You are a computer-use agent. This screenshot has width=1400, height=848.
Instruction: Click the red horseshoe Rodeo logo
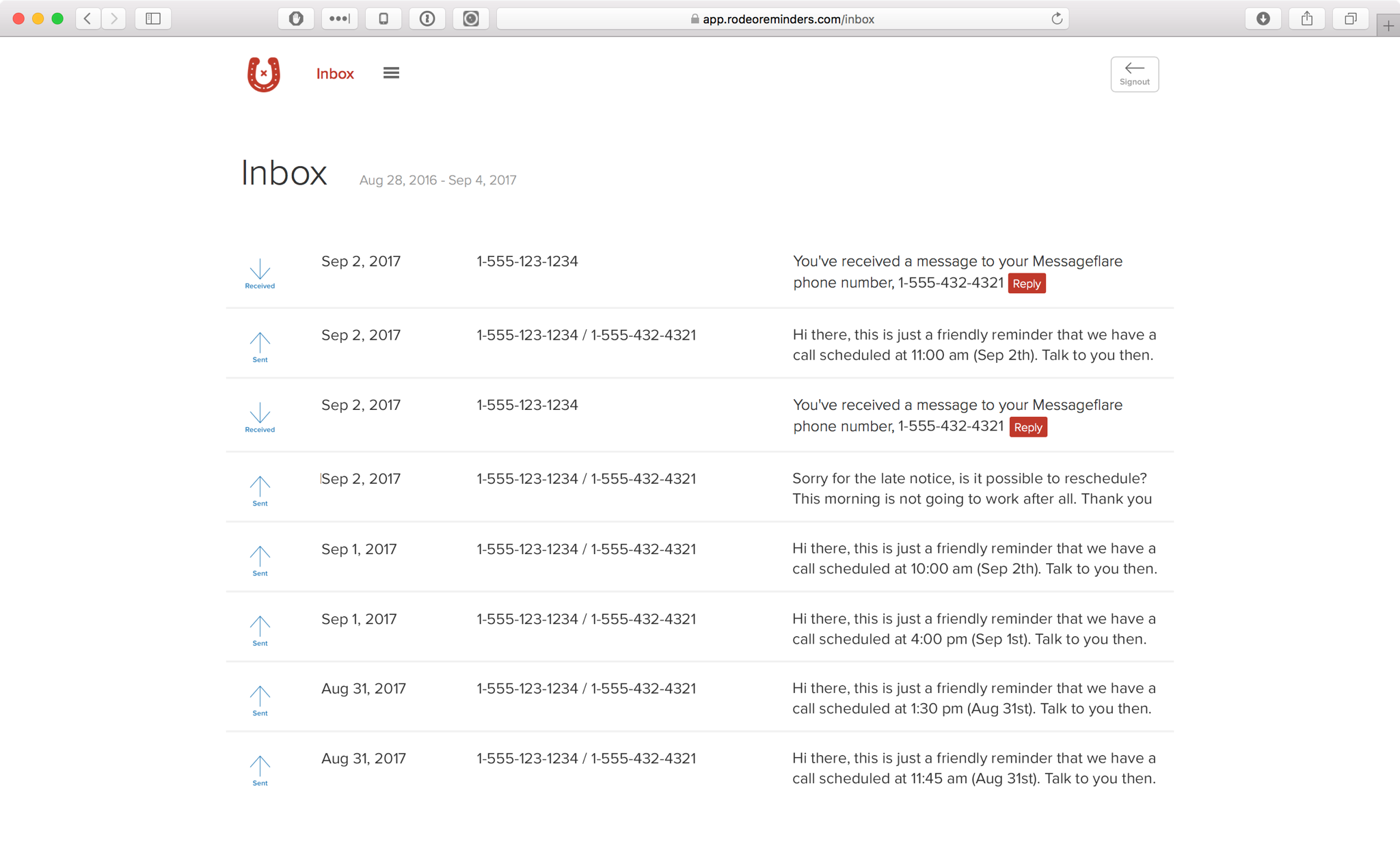click(263, 74)
